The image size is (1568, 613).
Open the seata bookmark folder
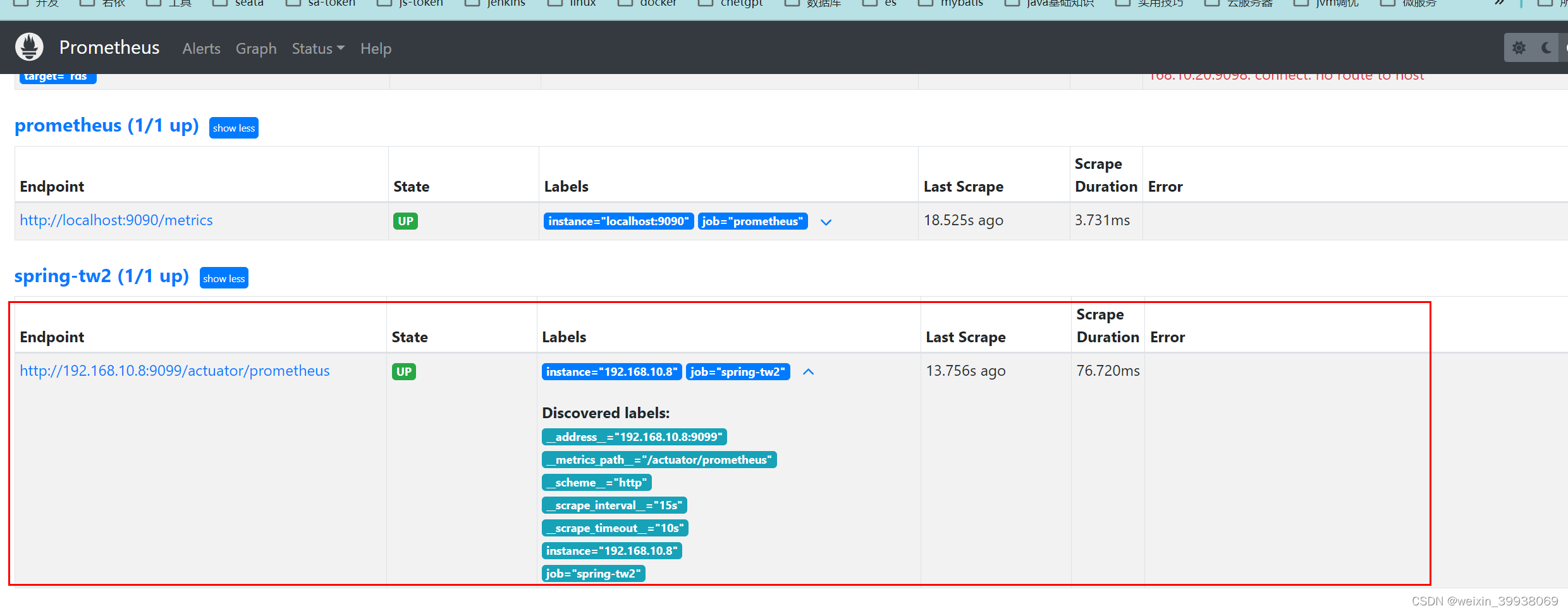(238, 3)
